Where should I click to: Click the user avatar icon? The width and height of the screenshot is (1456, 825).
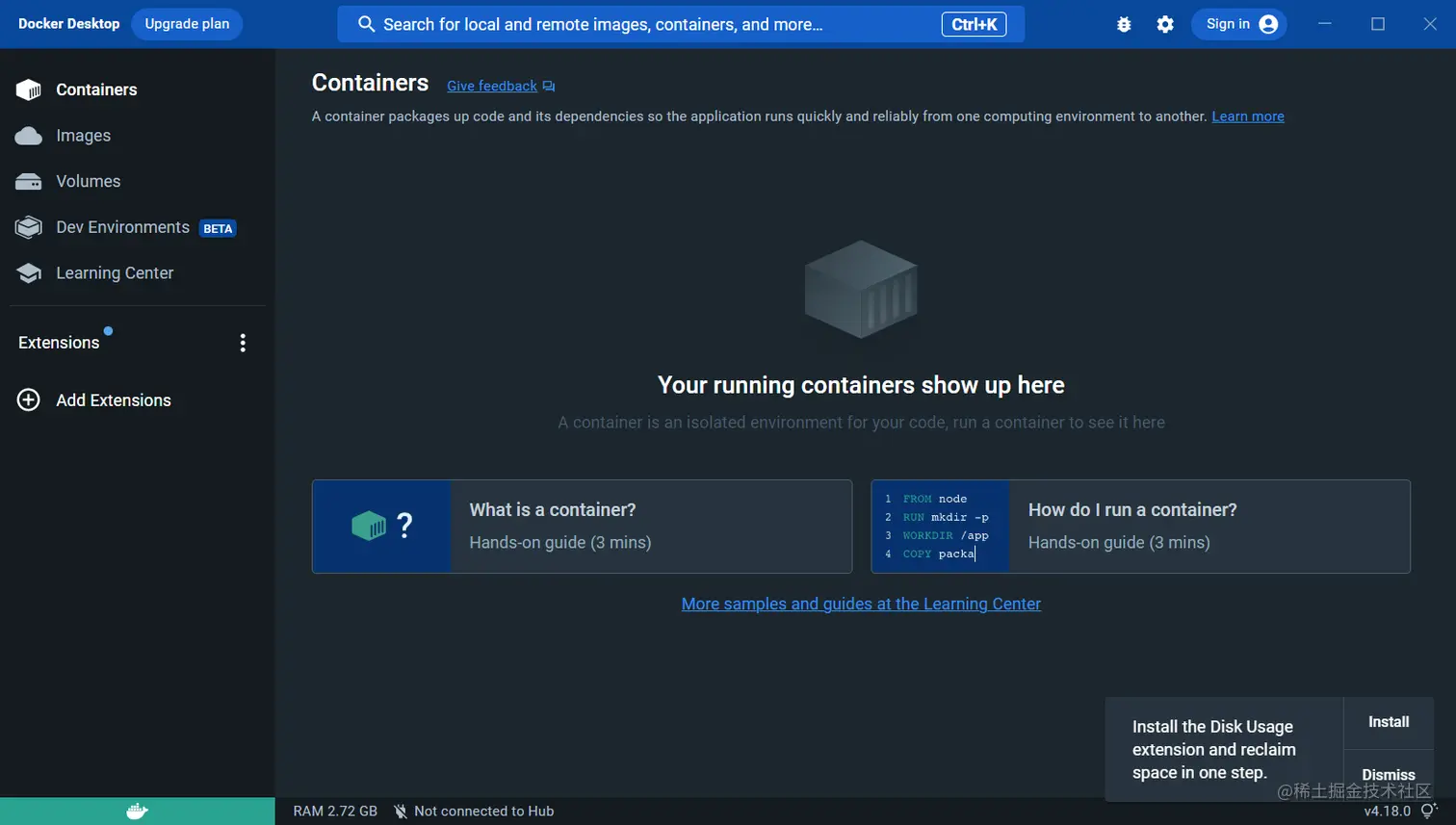point(1268,24)
